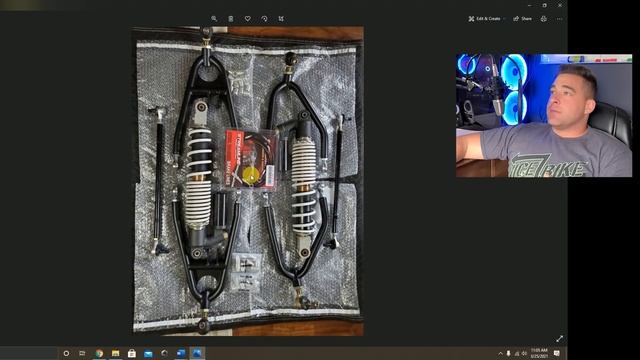Open the Edit & Create dropdown menu
Viewport: 640px width, 360px height.
487,19
